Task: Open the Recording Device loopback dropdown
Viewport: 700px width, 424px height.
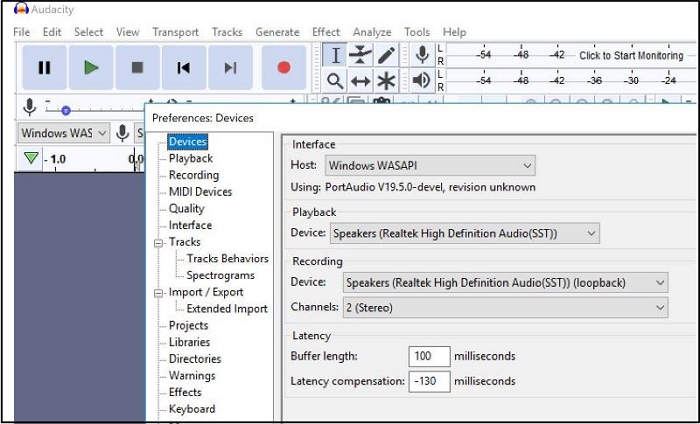Action: tap(505, 283)
